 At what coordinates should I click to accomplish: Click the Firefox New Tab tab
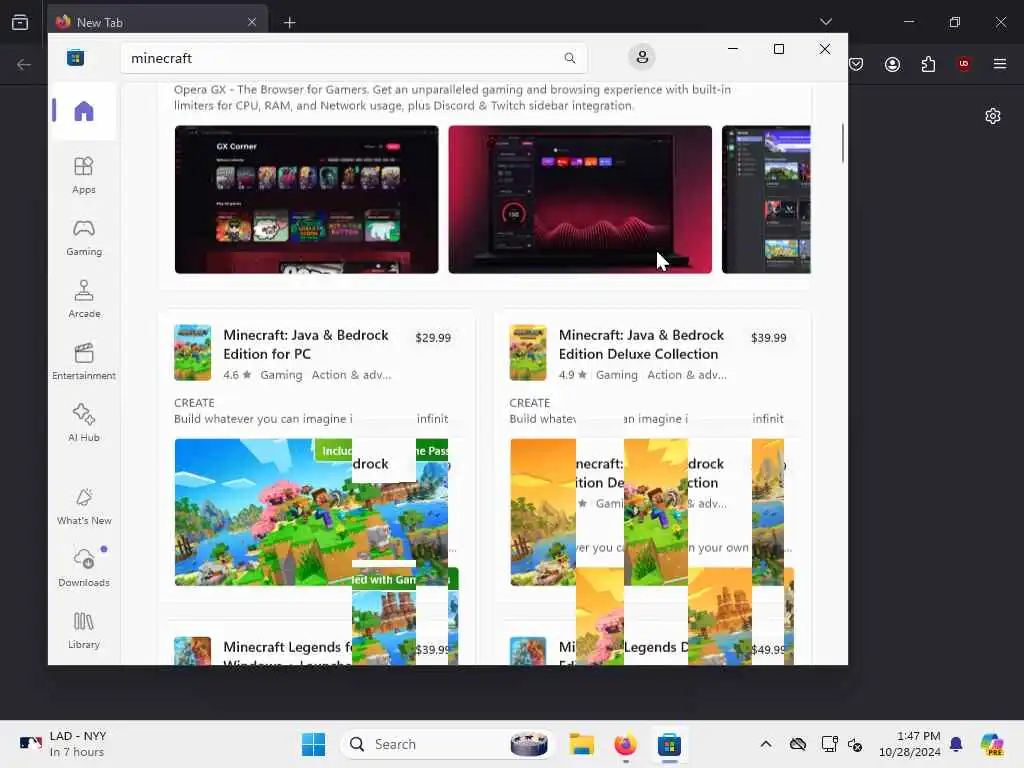click(157, 22)
